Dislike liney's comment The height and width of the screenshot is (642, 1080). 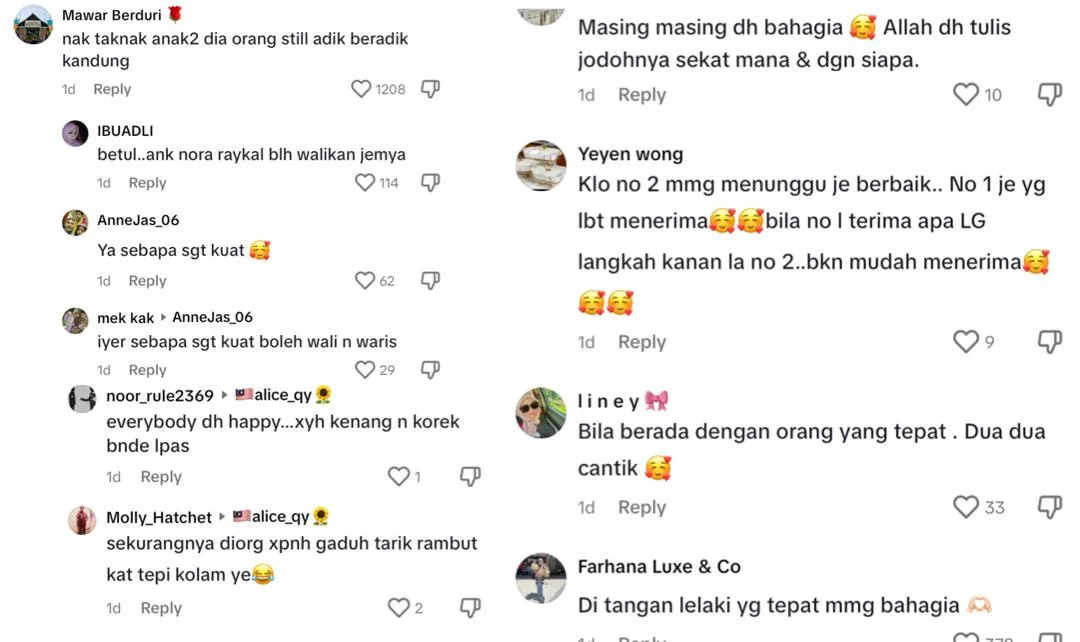click(1050, 507)
